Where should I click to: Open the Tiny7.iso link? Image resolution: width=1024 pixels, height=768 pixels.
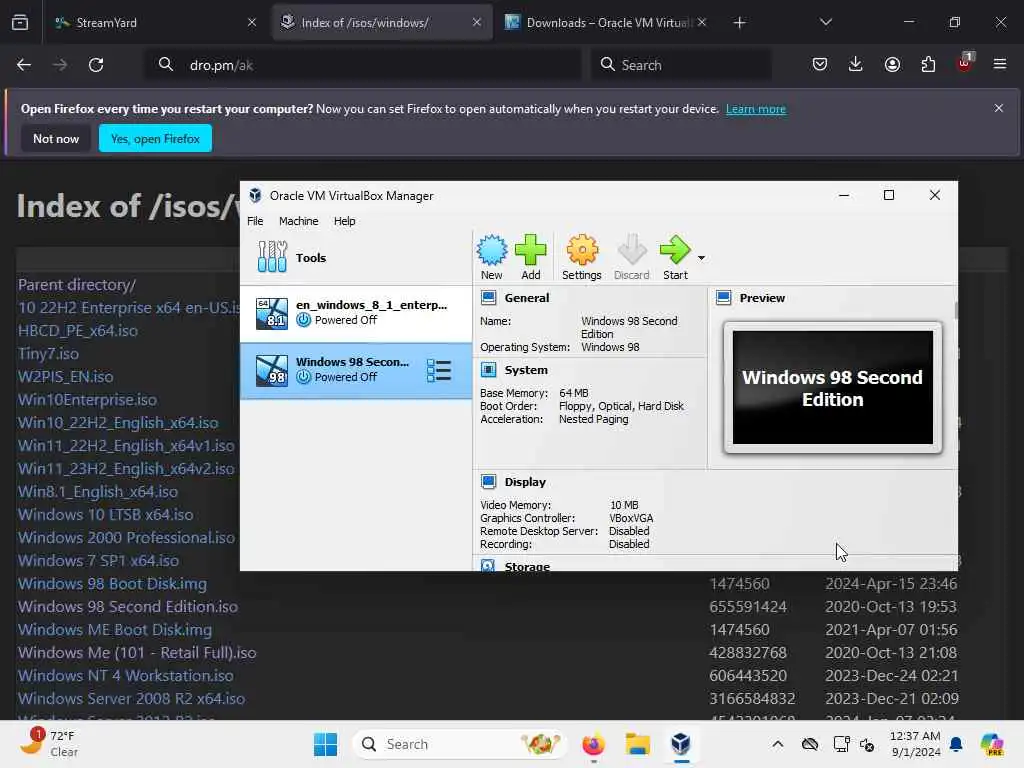48,353
